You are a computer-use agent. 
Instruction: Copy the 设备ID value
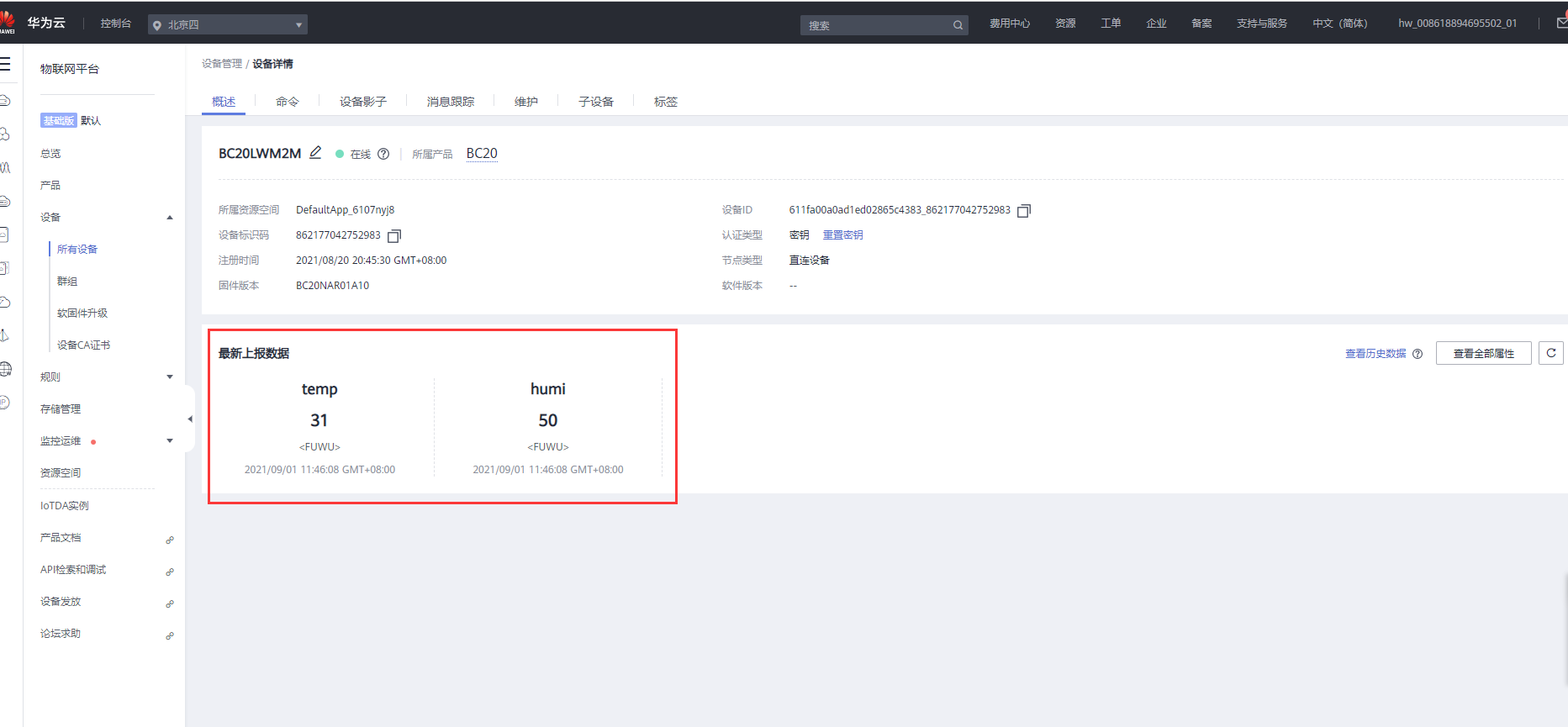click(1024, 210)
